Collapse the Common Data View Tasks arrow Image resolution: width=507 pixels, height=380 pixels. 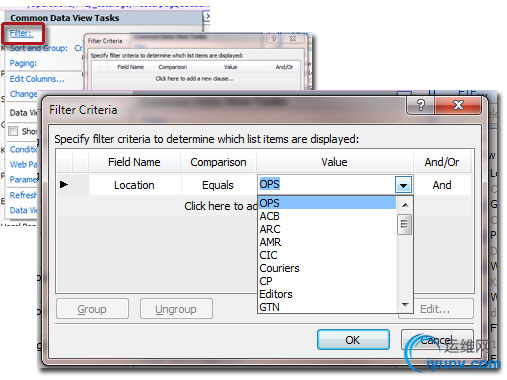tap(207, 16)
